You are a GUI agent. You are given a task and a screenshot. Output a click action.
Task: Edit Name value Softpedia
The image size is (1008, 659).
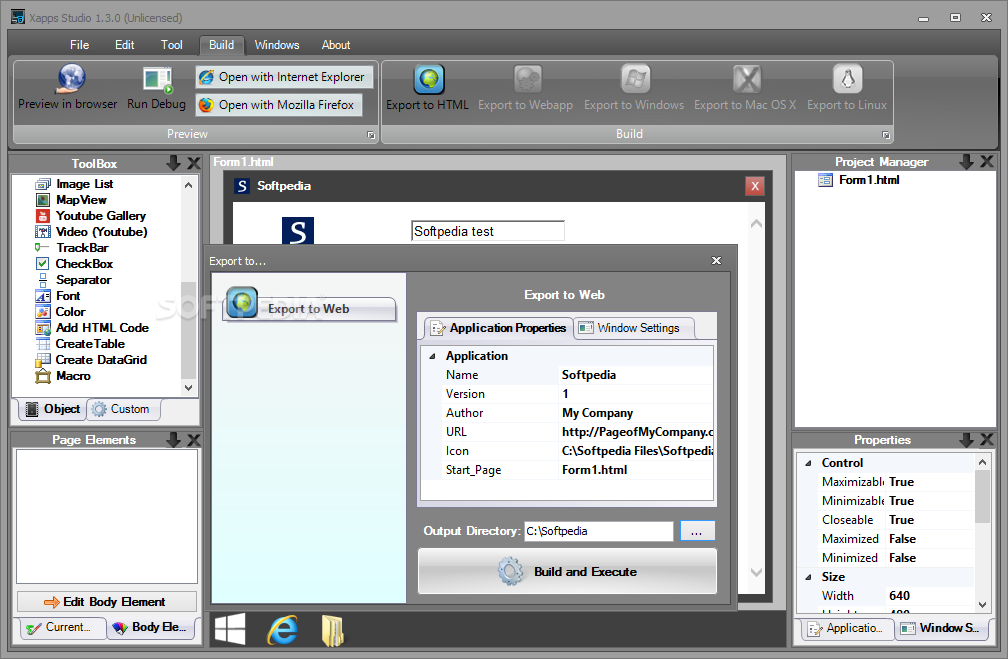coord(636,375)
